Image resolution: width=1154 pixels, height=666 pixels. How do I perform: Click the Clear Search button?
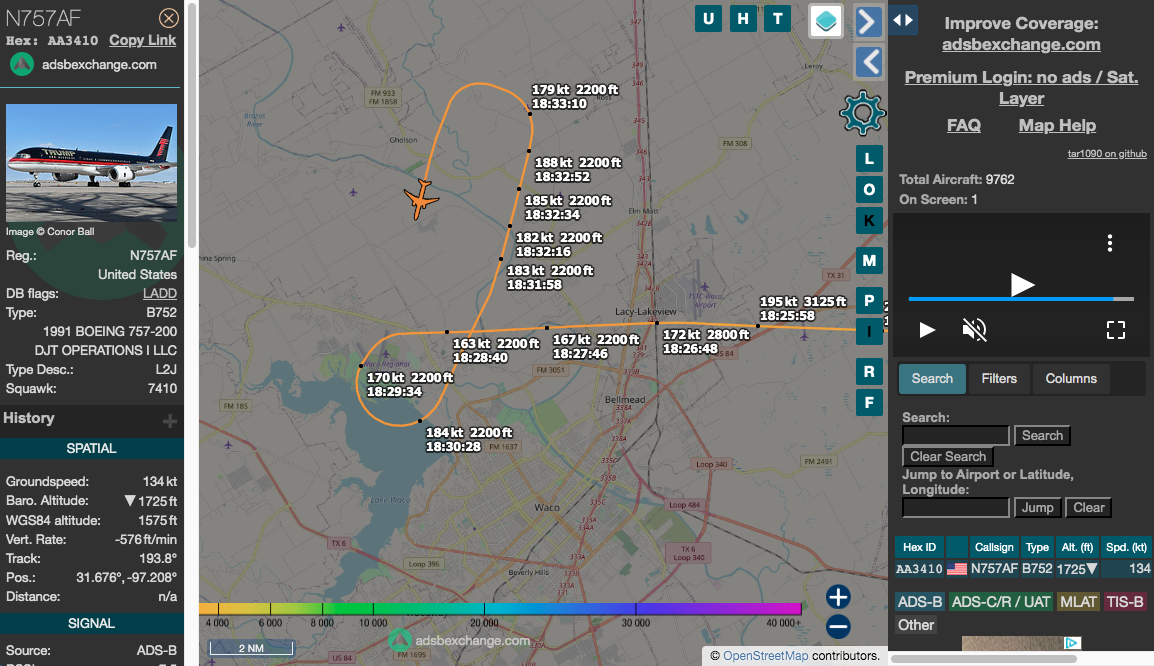click(948, 456)
